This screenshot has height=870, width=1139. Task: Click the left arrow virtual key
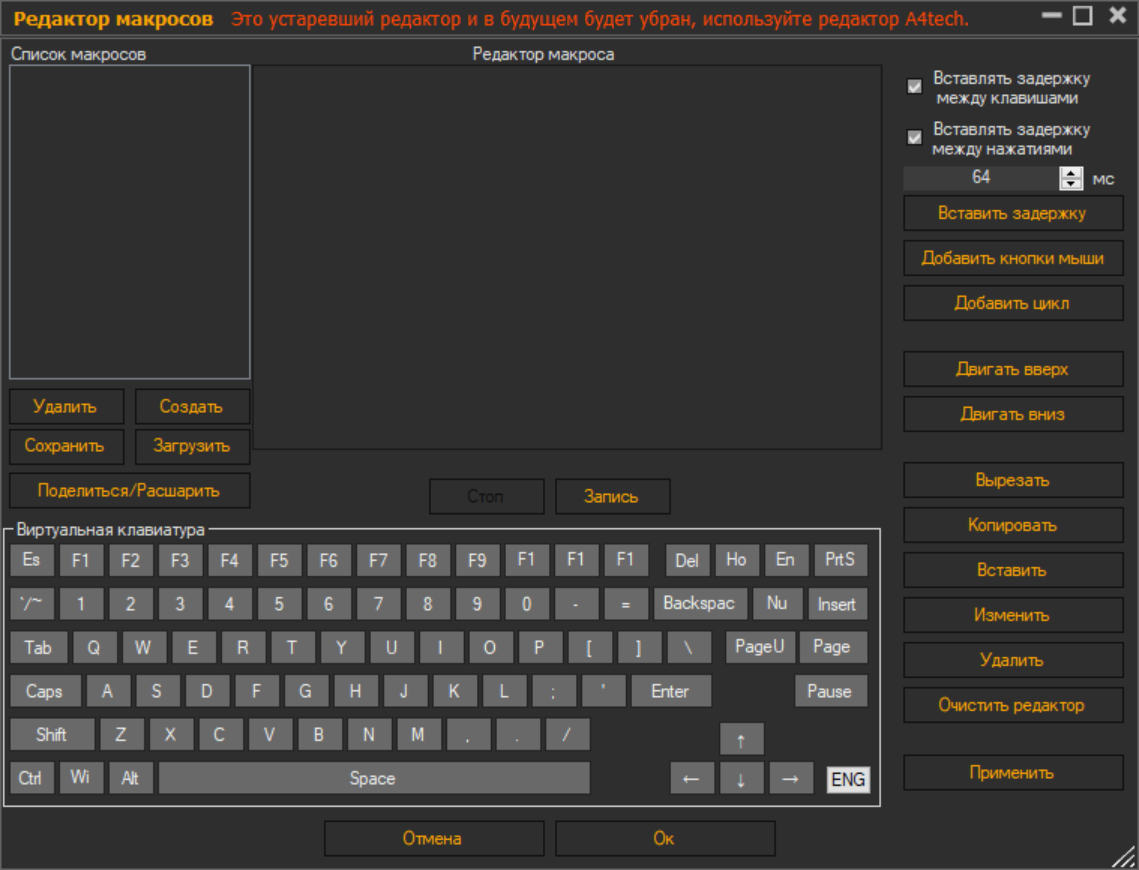[x=692, y=778]
